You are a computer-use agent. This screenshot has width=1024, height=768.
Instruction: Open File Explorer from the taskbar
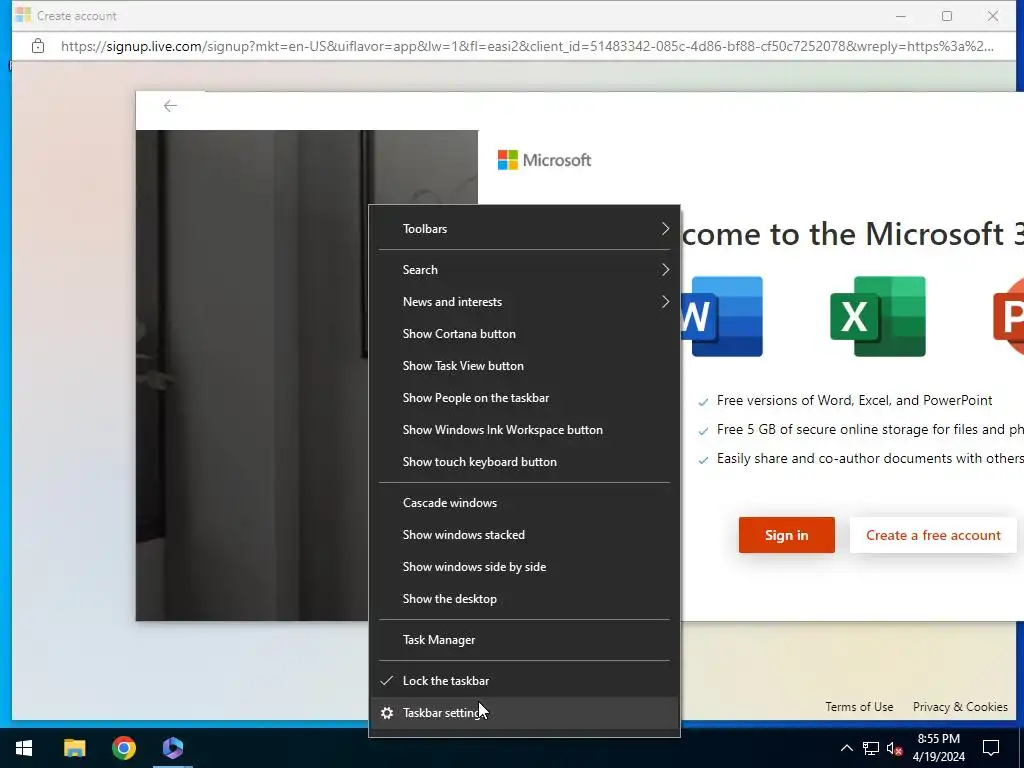click(x=74, y=748)
